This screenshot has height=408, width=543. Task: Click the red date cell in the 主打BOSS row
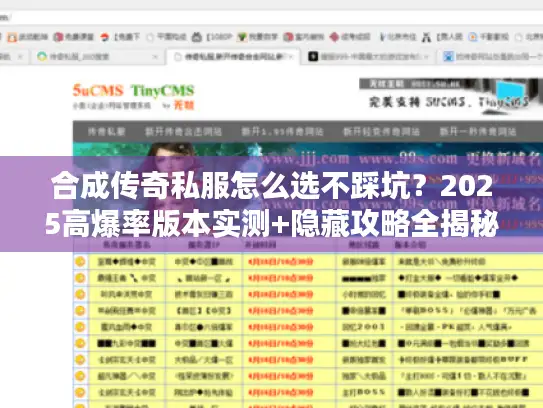tap(289, 392)
